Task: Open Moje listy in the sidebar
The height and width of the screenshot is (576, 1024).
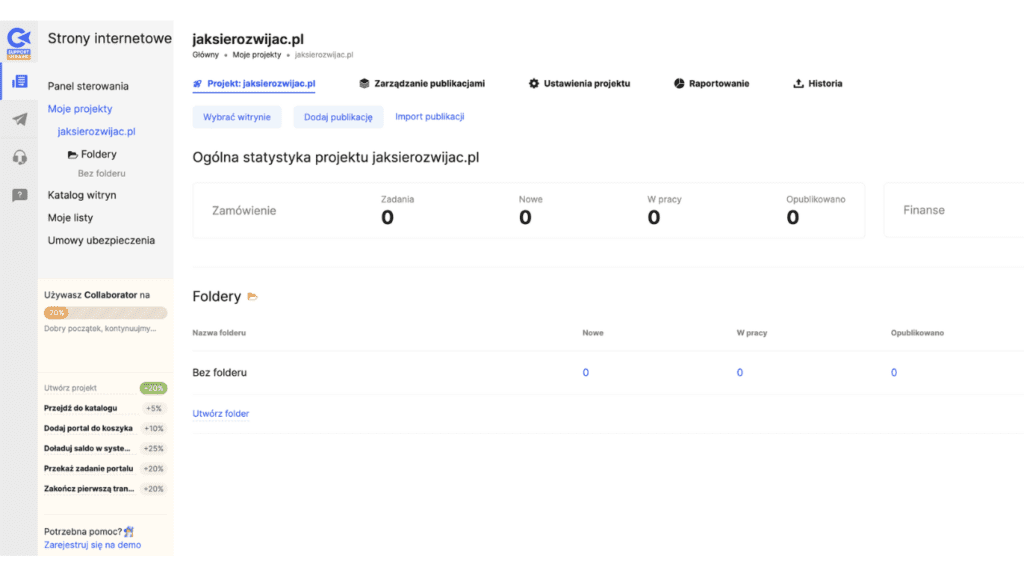Action: [x=71, y=217]
